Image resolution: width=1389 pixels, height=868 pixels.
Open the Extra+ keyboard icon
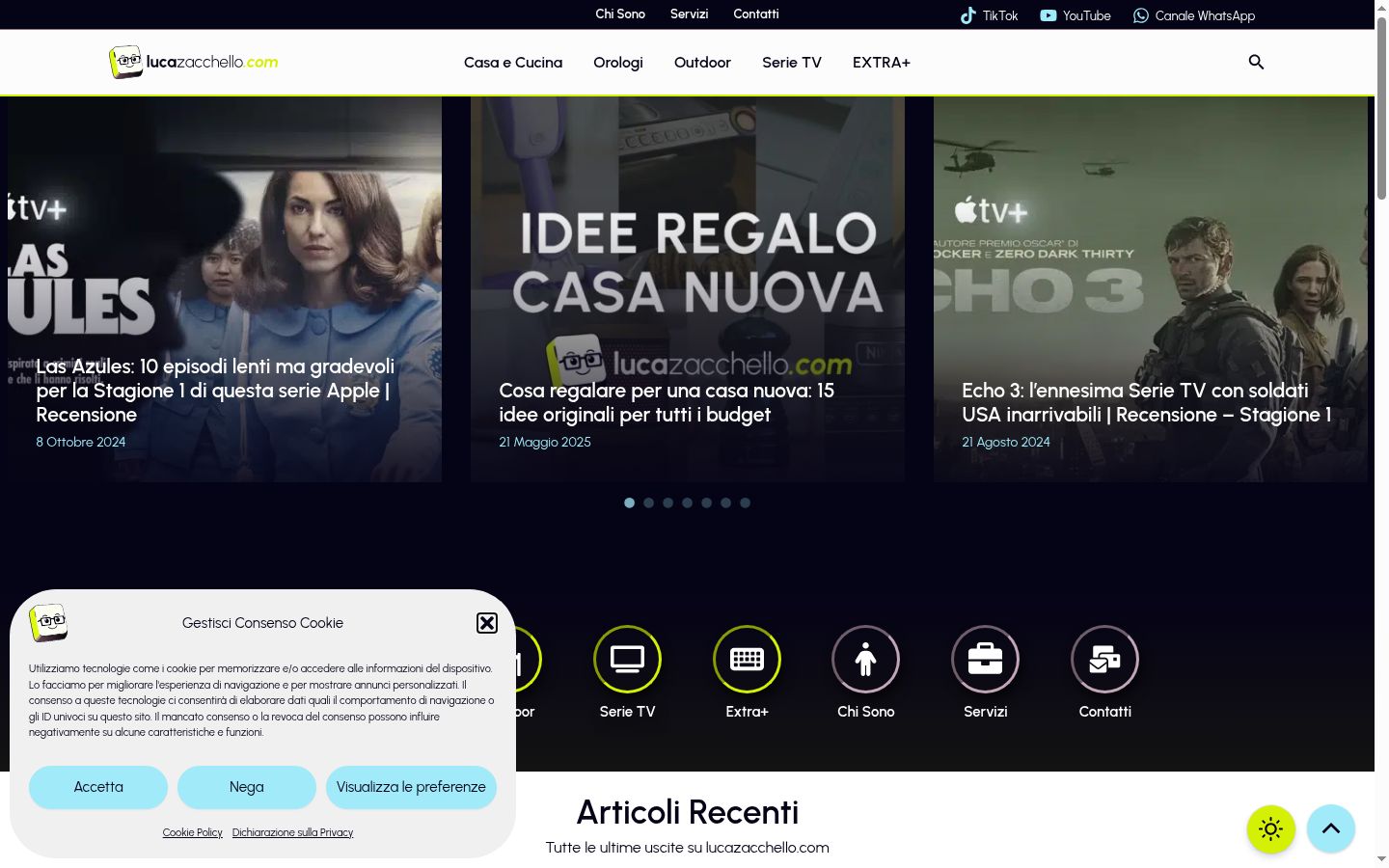[x=747, y=660]
